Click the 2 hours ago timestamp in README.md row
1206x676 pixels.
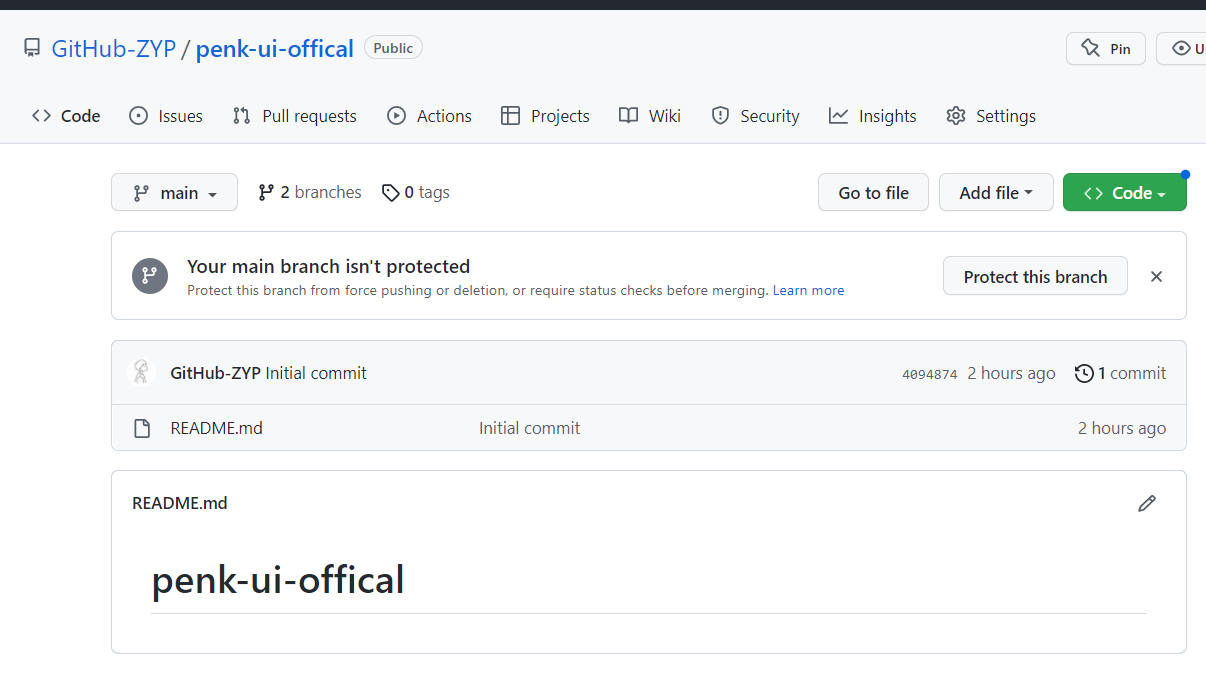coord(1122,428)
